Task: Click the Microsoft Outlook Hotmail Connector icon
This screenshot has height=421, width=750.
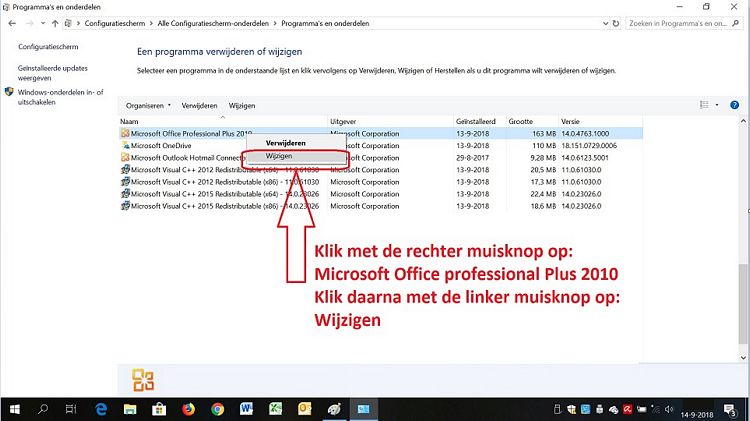Action: [125, 157]
